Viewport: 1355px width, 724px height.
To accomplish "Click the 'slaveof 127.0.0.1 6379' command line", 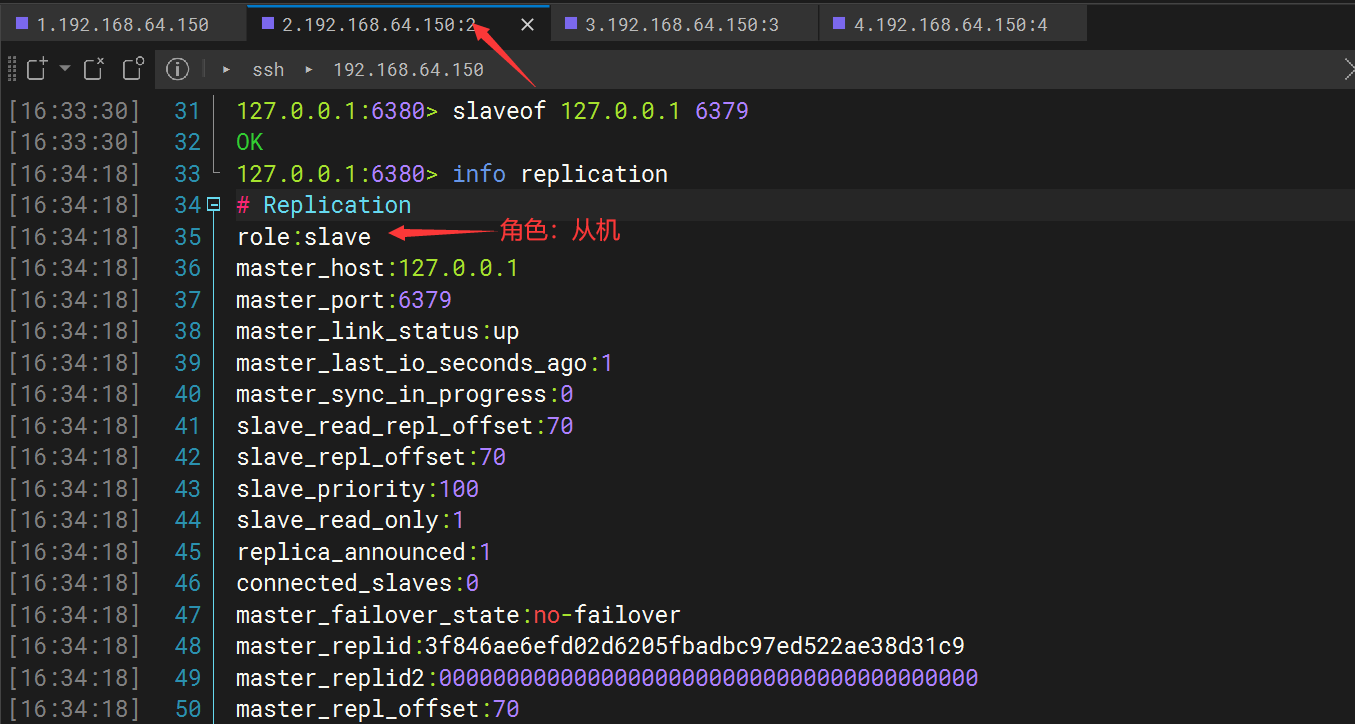I will tap(600, 111).
